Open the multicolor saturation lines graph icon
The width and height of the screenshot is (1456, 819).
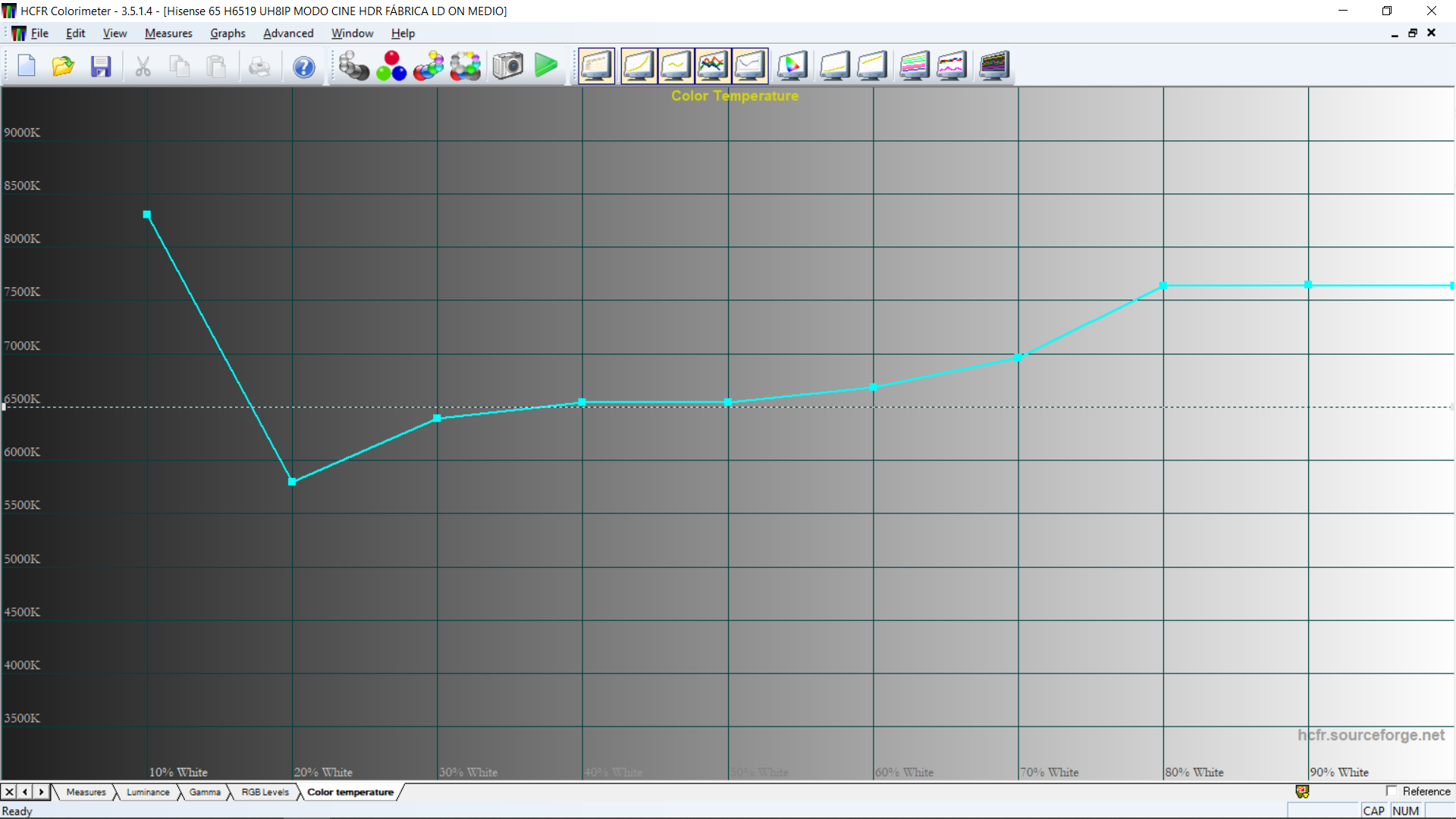pyautogui.click(x=915, y=66)
